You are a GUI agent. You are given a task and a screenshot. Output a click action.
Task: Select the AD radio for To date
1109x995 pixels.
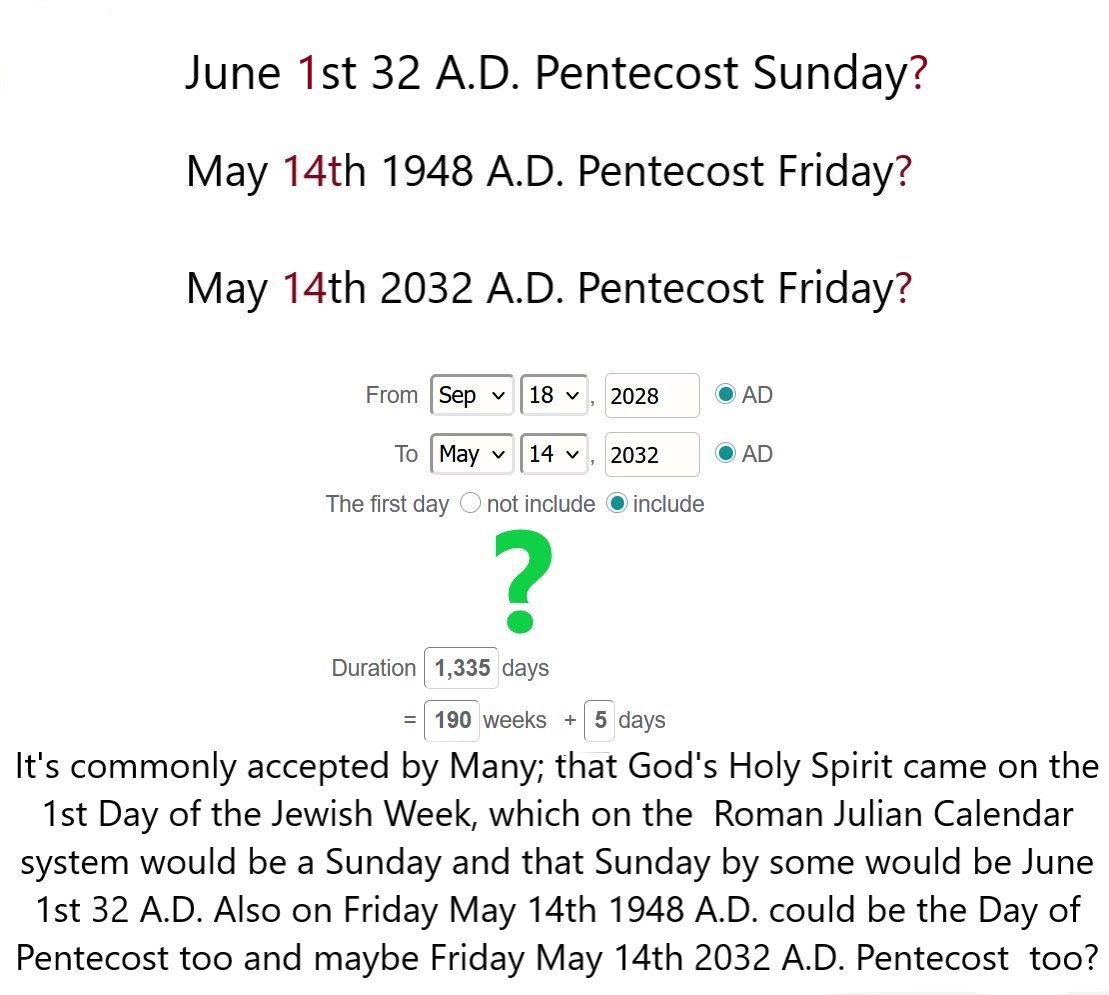[726, 454]
